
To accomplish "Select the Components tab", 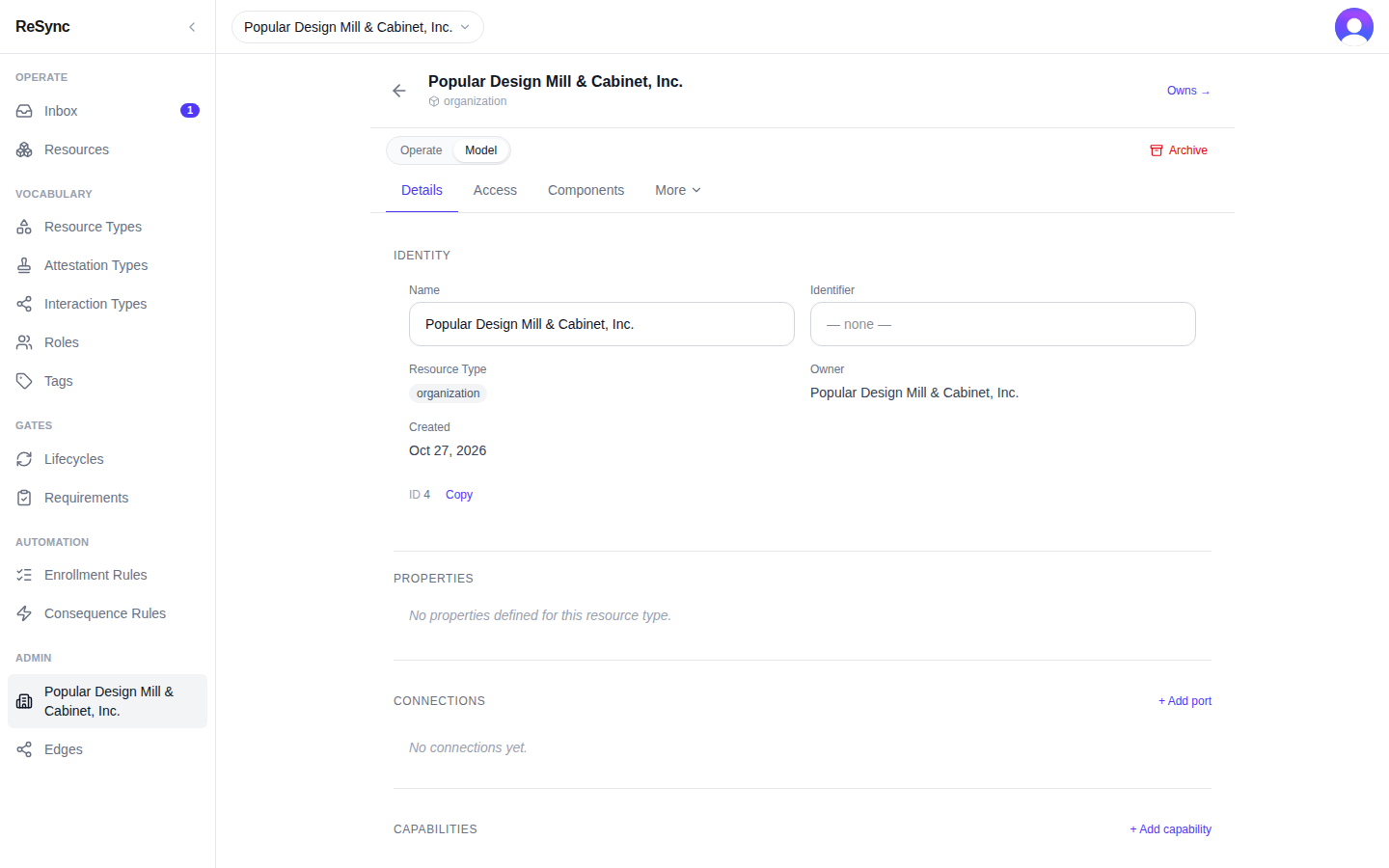I will 586,190.
